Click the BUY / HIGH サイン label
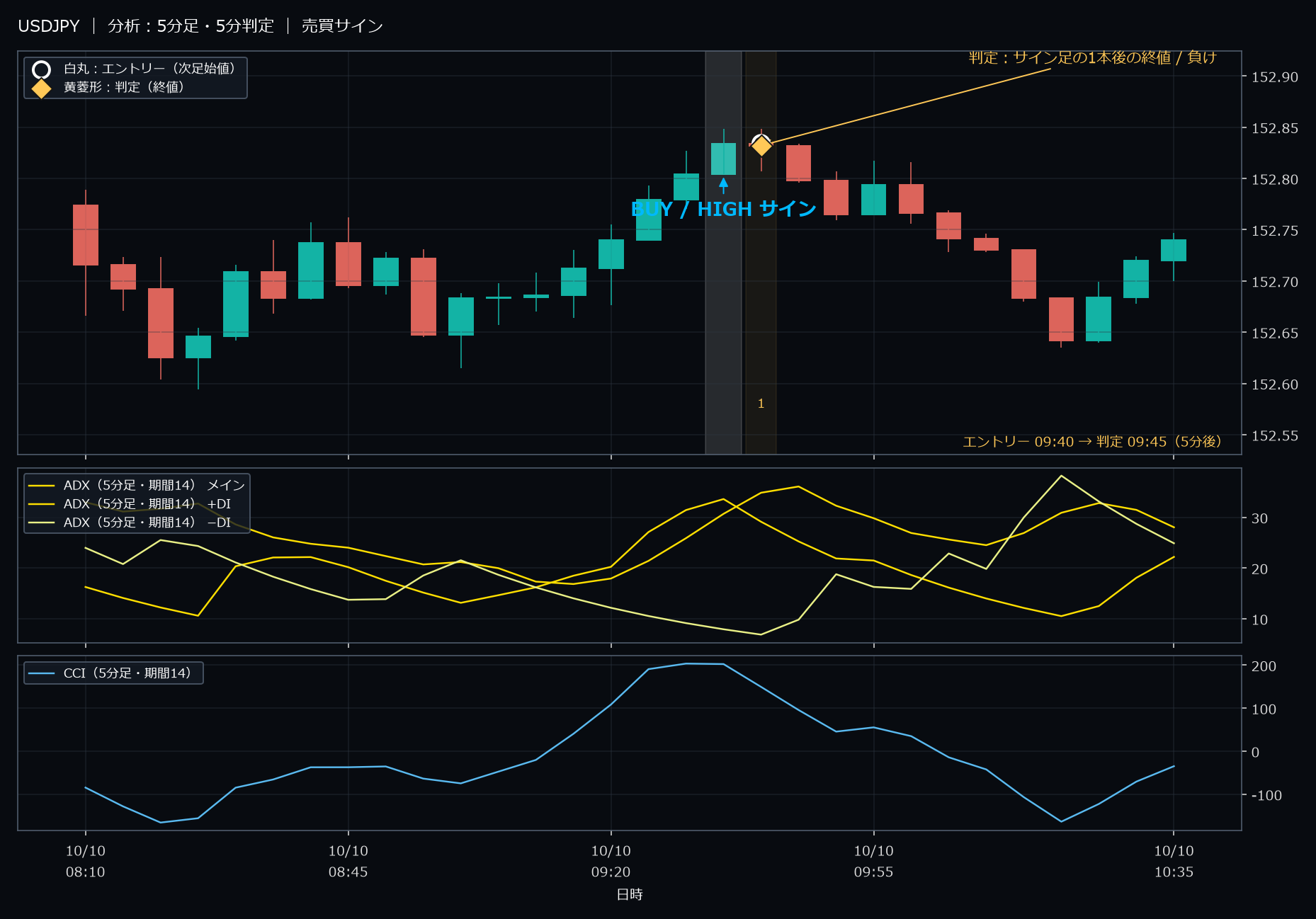1316x919 pixels. click(x=723, y=209)
